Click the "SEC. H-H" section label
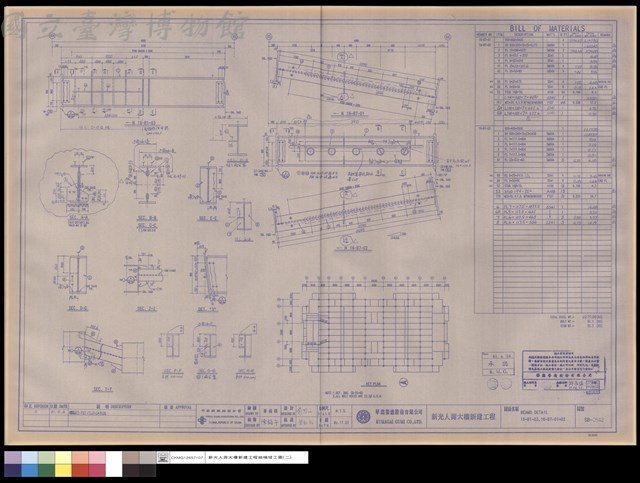This screenshot has height=483, width=640. (245, 372)
